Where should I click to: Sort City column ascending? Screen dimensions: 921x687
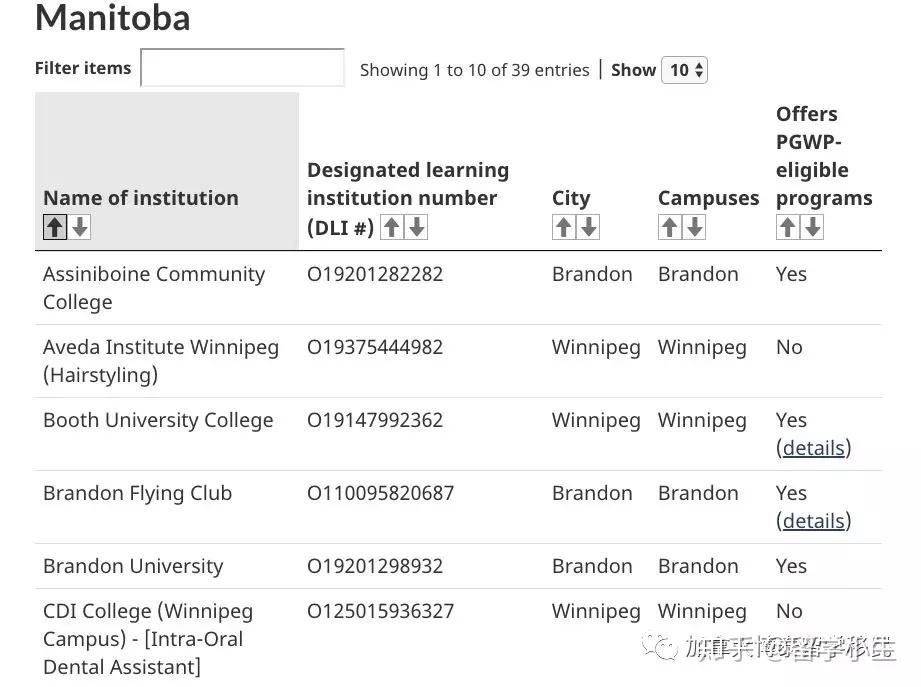[564, 227]
